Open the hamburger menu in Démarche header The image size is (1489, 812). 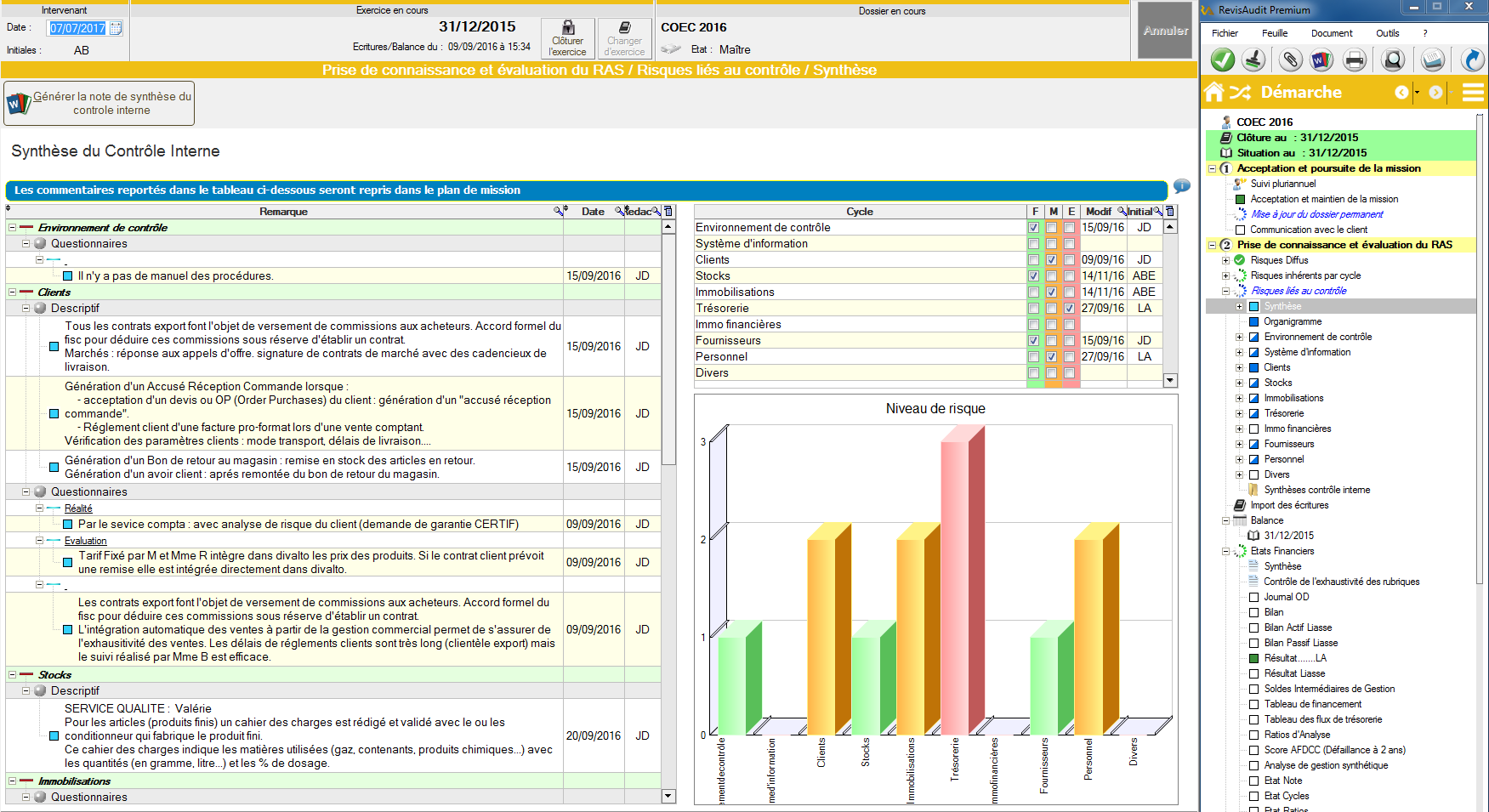click(x=1473, y=92)
